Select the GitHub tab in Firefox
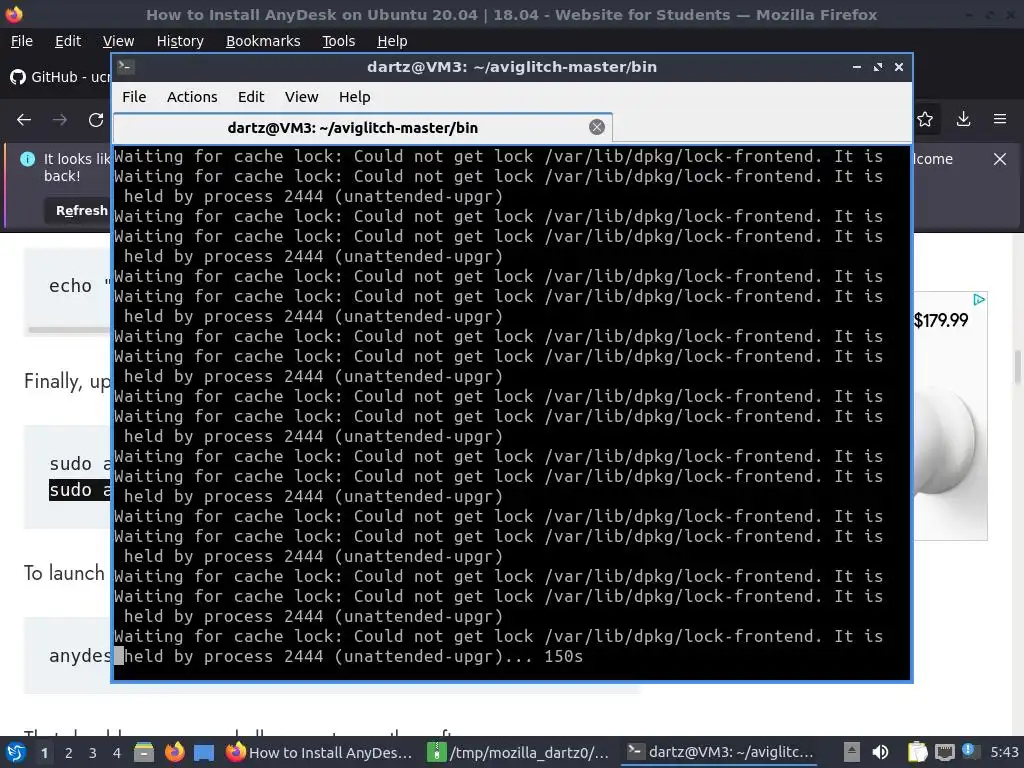1024x768 pixels. (59, 77)
